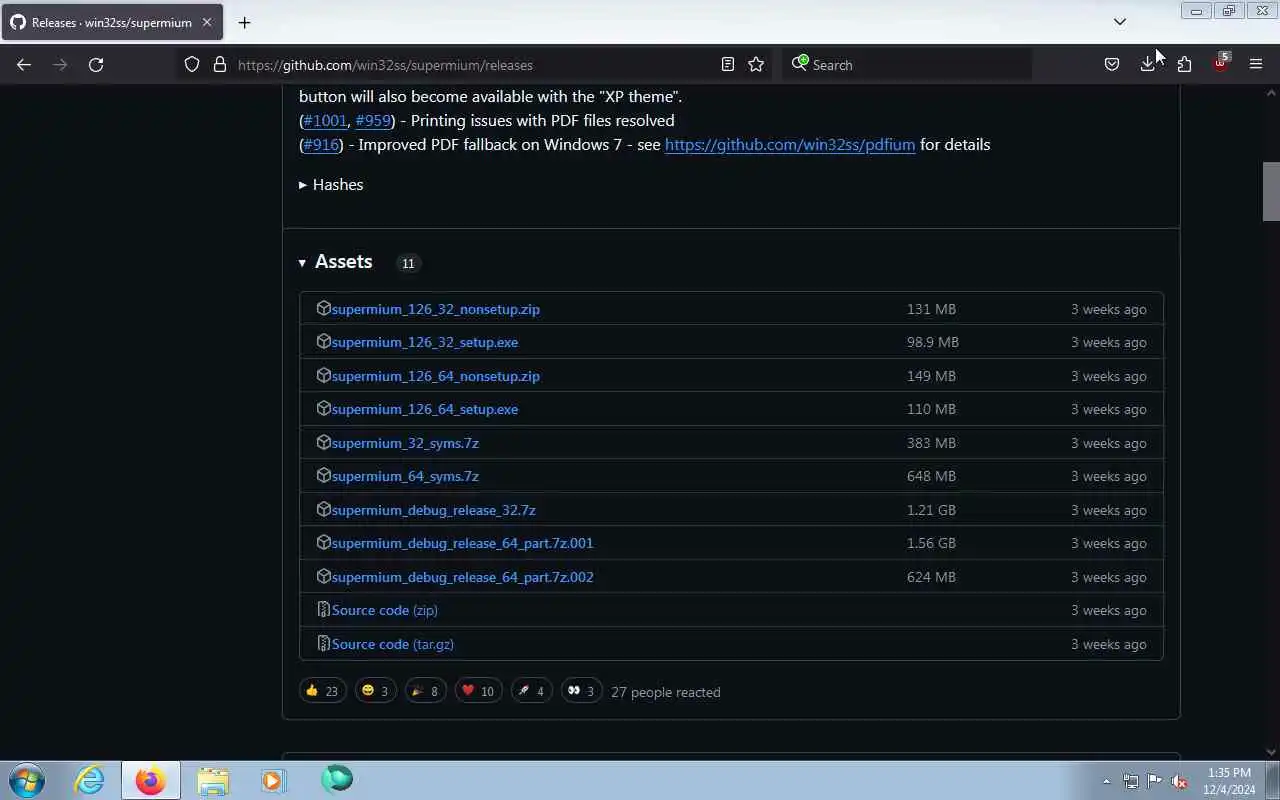Download supermium_debug_release_64_part.7z.001
1280x800 pixels.
463,543
